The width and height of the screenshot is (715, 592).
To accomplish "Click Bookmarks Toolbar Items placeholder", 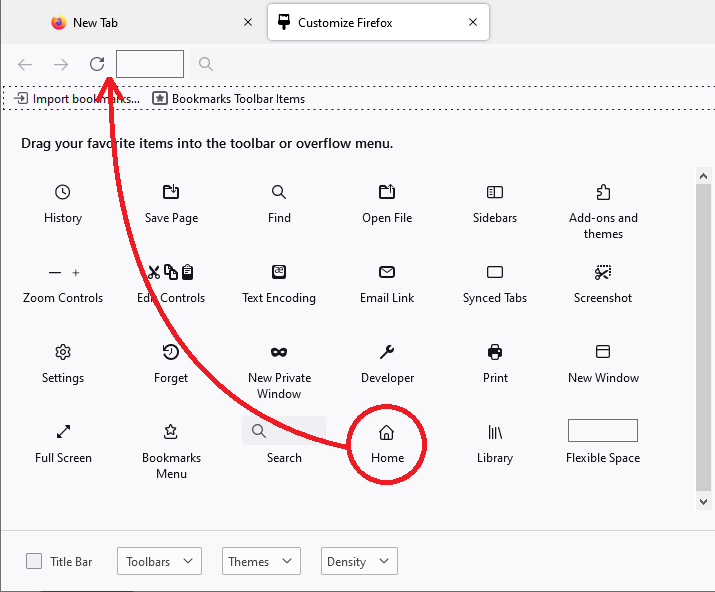I will [228, 99].
